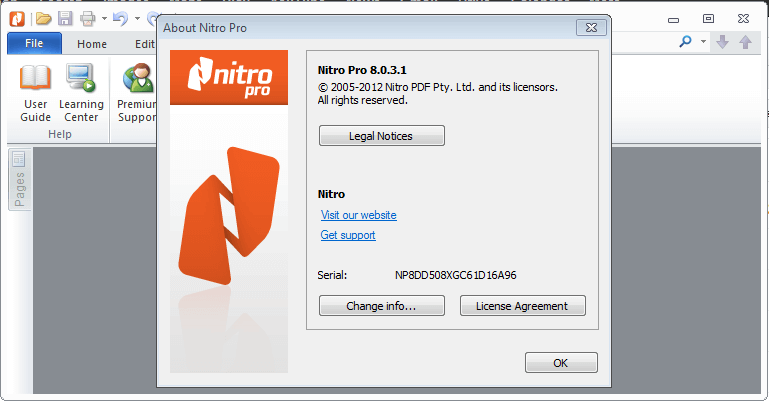Launch the Learning Center
Viewport: 769px width, 401px height.
(x=81, y=93)
